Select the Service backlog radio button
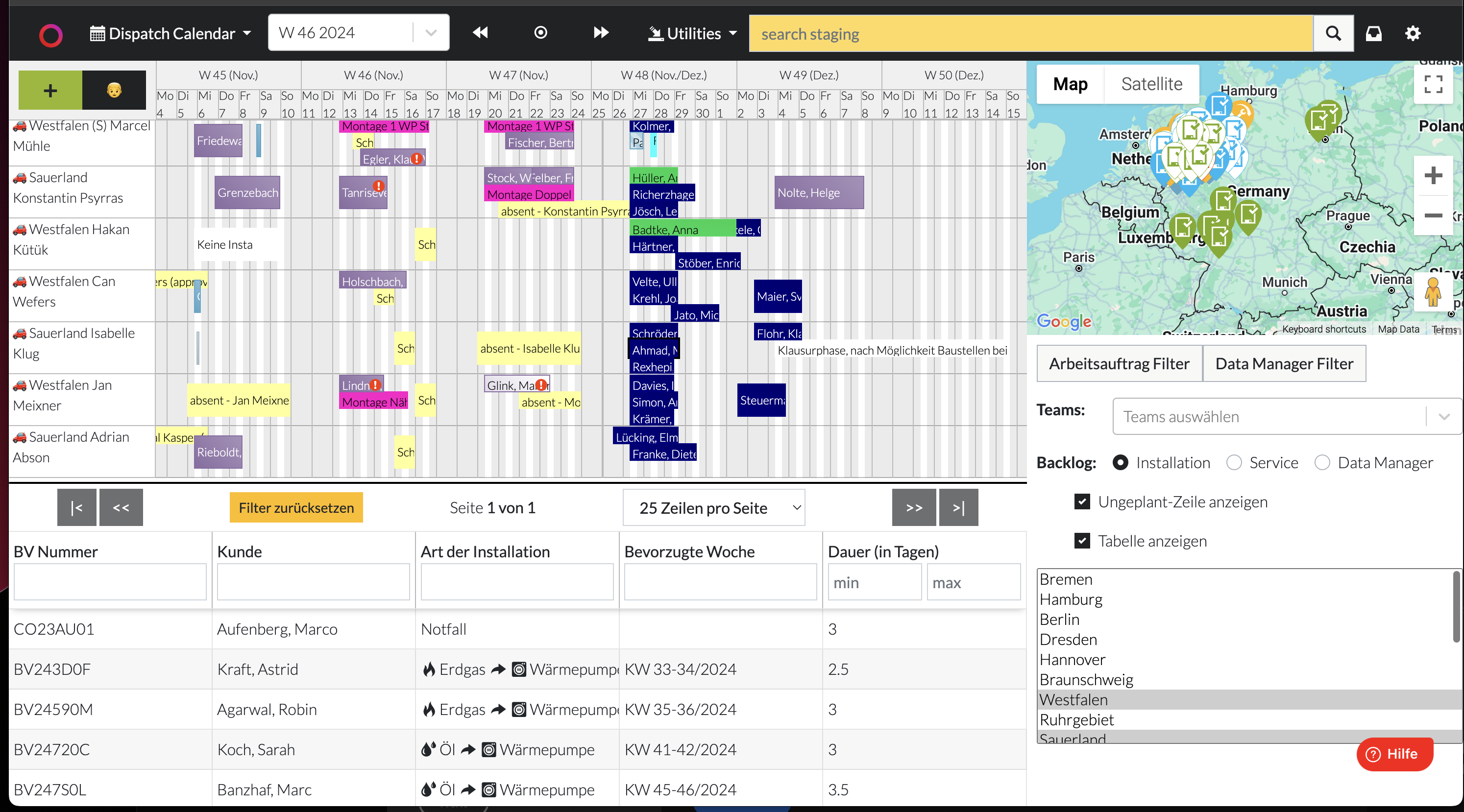1464x812 pixels. pos(1234,462)
